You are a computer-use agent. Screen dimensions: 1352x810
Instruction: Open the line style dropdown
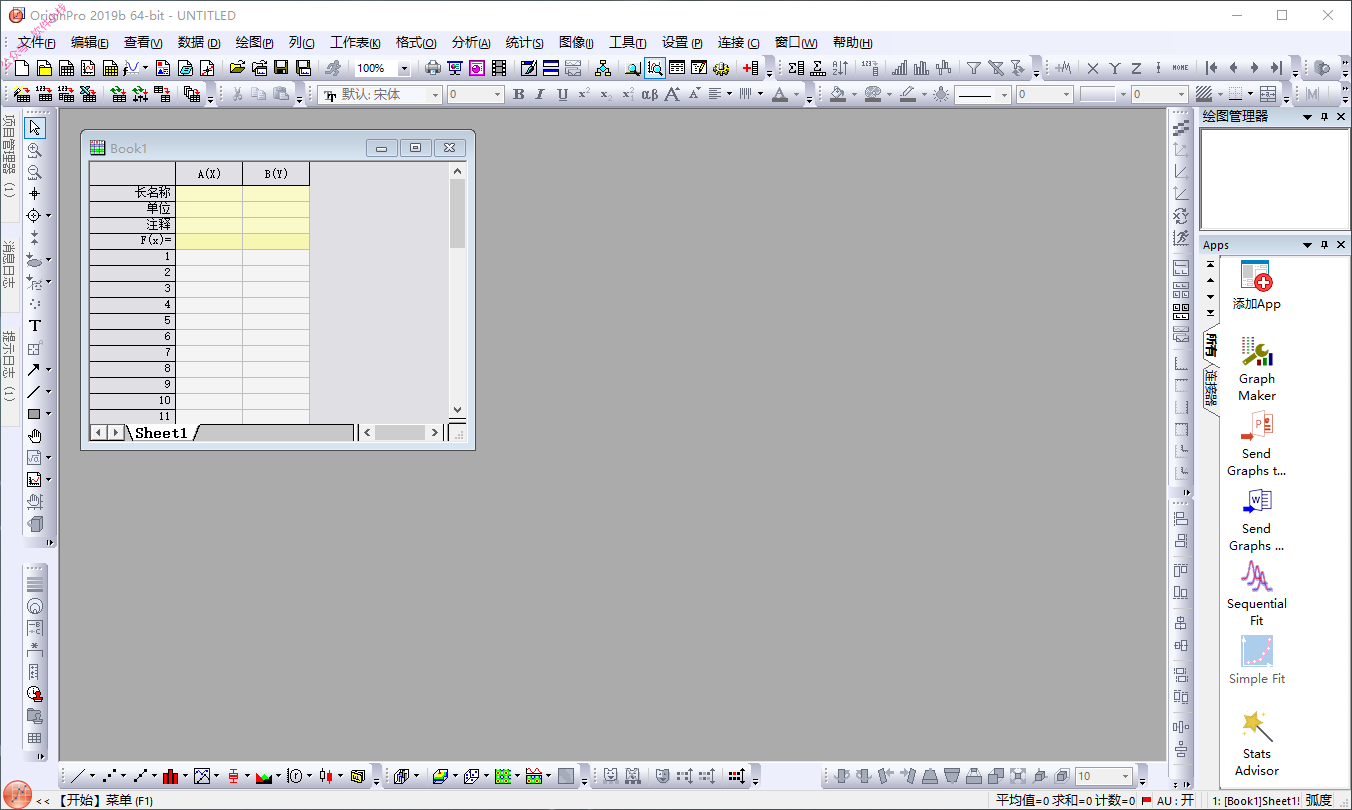pyautogui.click(x=1004, y=94)
